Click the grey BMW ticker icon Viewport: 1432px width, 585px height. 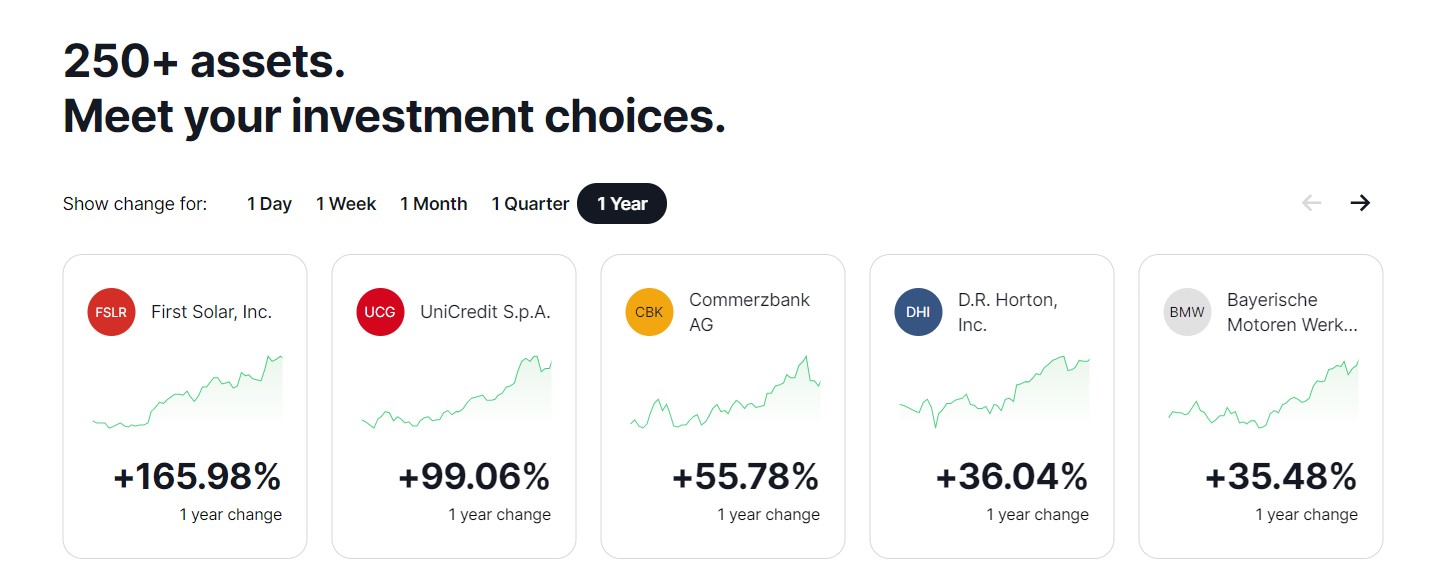click(x=1187, y=312)
